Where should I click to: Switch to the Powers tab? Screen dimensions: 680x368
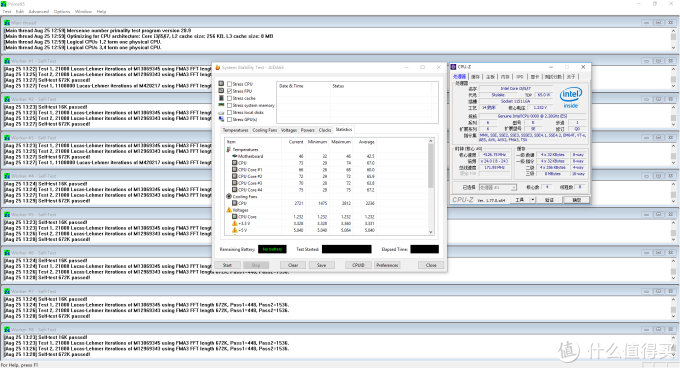(x=307, y=130)
